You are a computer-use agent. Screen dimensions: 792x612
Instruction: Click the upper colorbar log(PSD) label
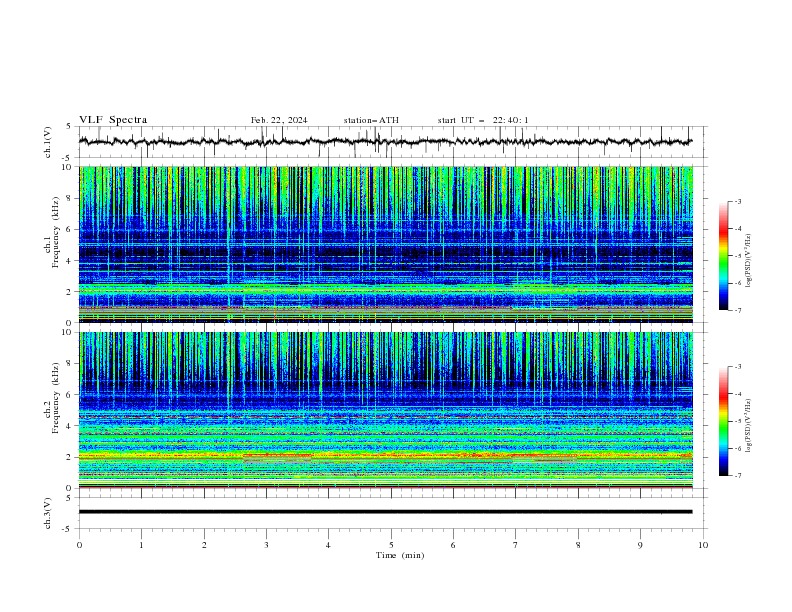748,261
